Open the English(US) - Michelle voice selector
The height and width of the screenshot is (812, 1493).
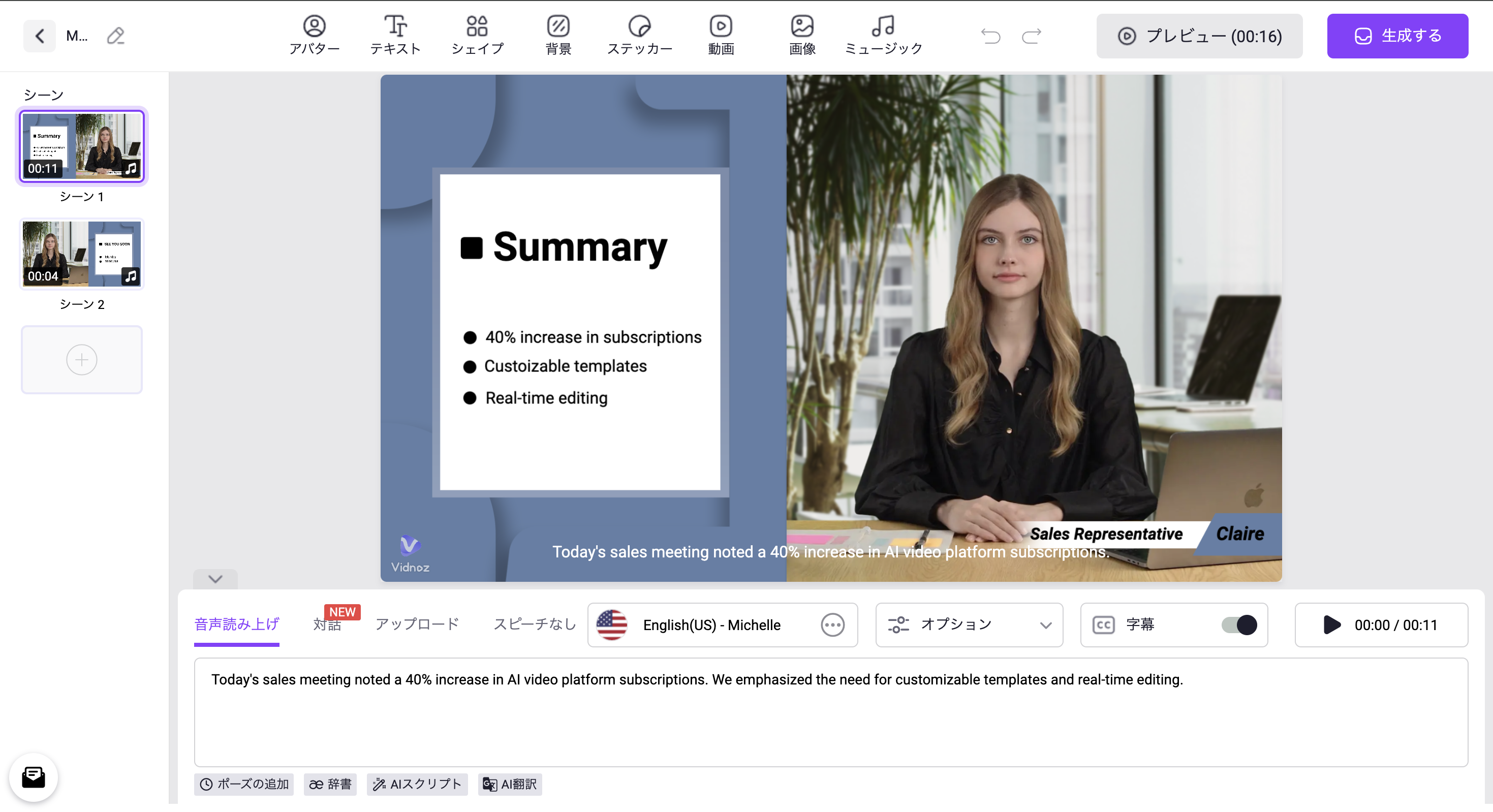712,625
